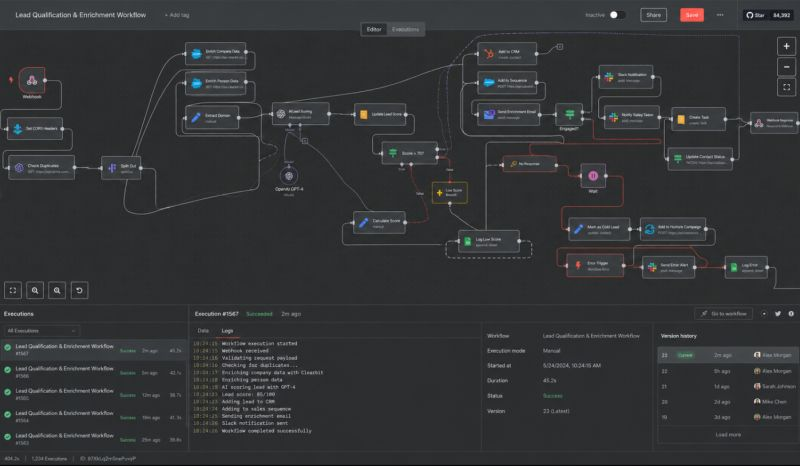Viewport: 800px width, 466px height.
Task: Fit the view with the bottom-left fullscreen icon
Action: click(13, 290)
